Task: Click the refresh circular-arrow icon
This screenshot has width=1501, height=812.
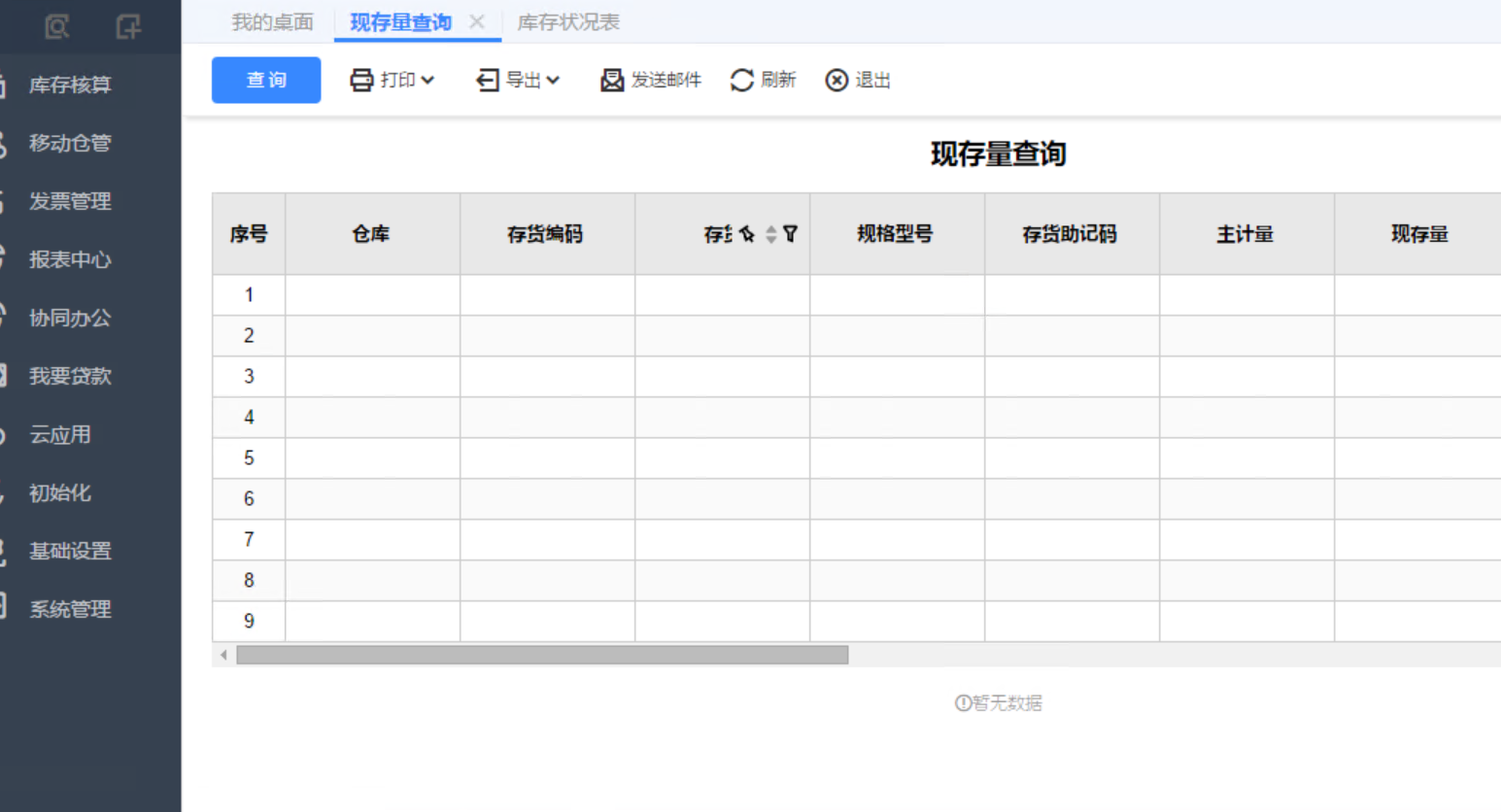Action: [742, 80]
